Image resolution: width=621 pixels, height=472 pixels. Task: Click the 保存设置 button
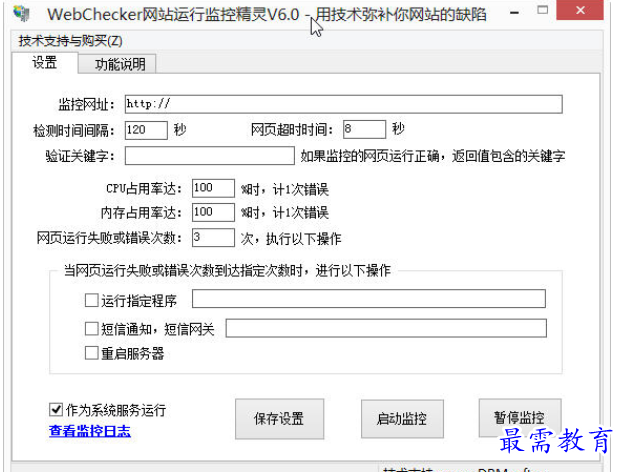point(279,419)
